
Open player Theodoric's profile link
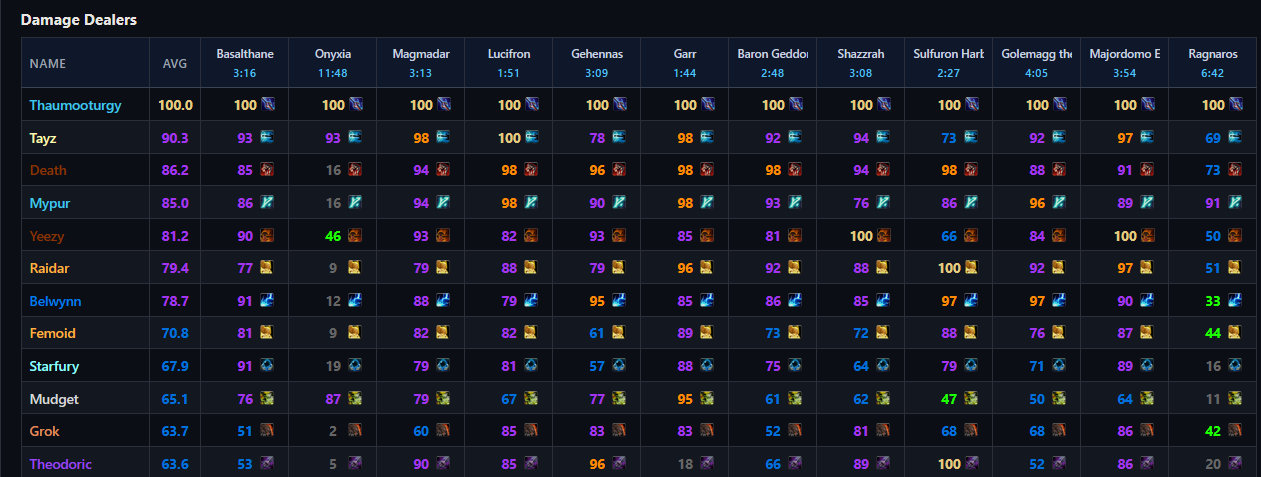click(x=60, y=464)
